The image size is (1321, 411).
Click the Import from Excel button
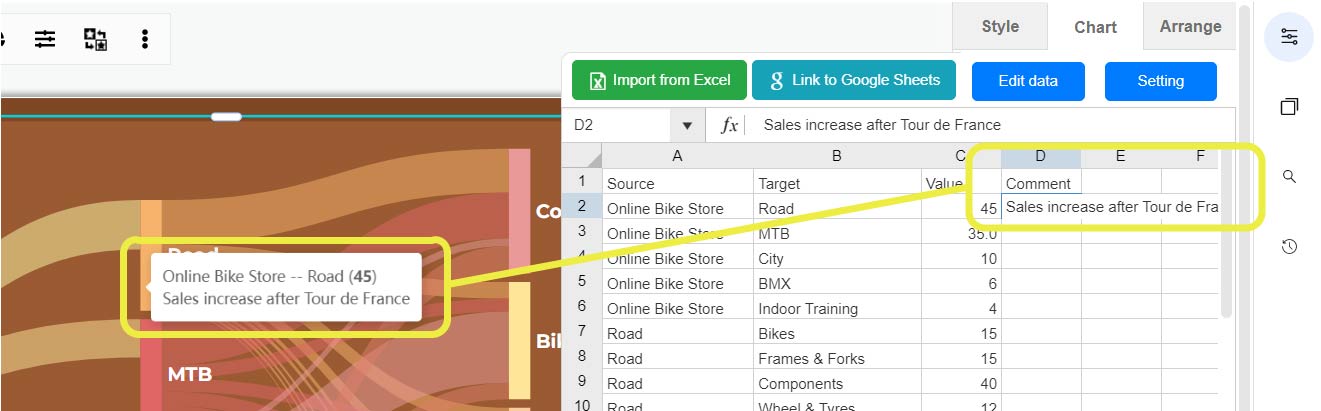pos(660,80)
